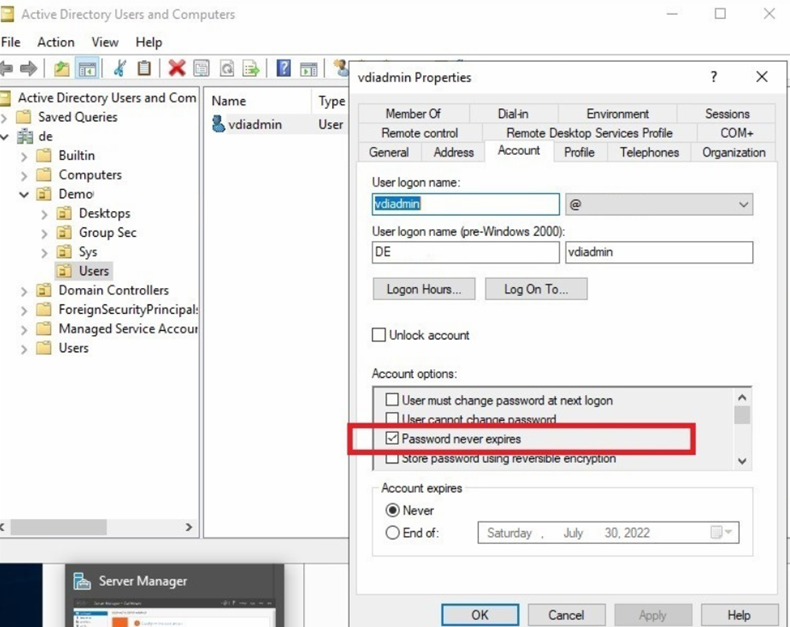Screen dimensions: 790x627
Task: Open the UPN suffix dropdown
Action: click(x=743, y=204)
